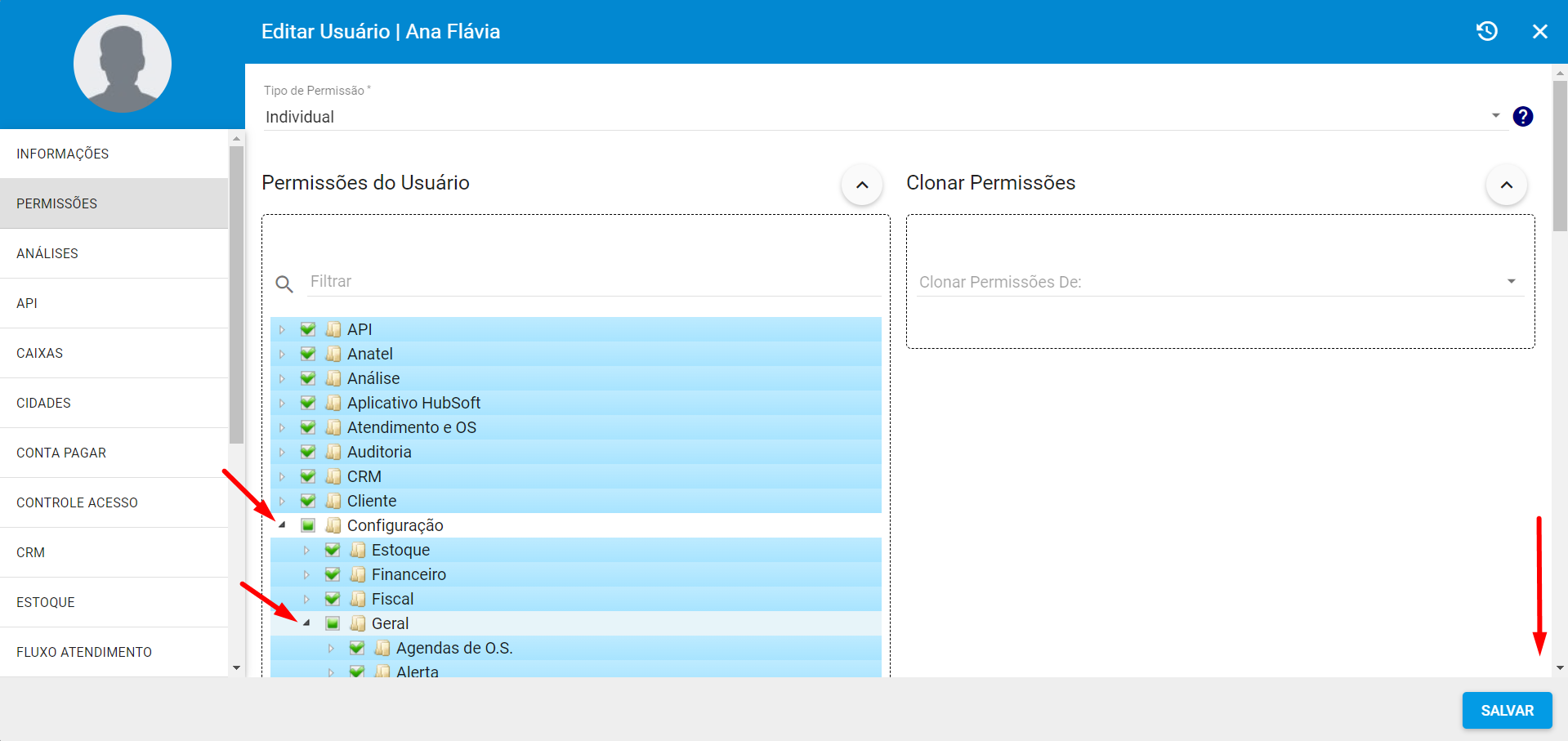Collapse the Clonar Permissões panel
The height and width of the screenshot is (741, 1568).
[1506, 185]
